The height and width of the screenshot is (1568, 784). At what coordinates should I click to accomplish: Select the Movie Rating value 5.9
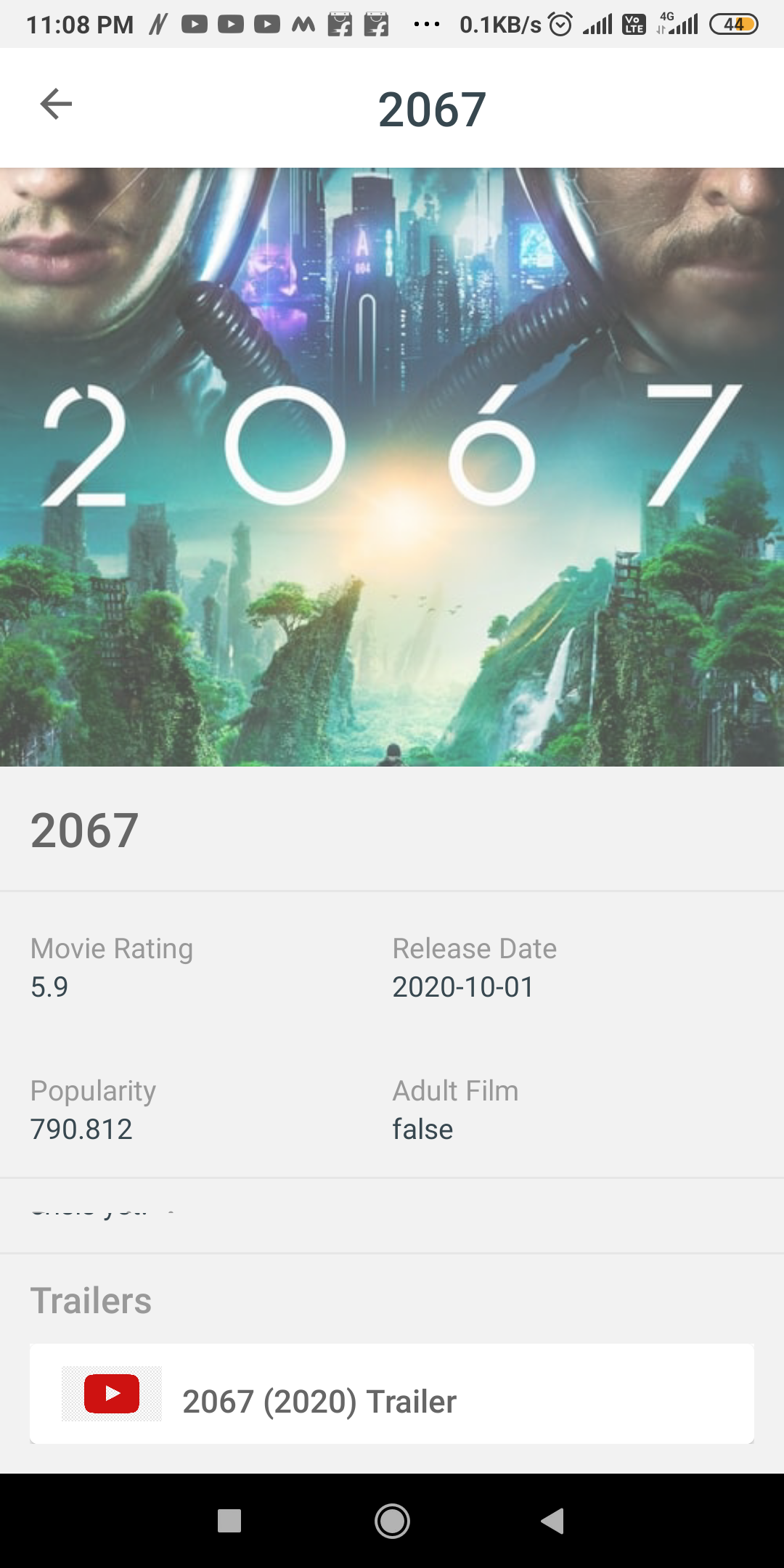click(49, 986)
